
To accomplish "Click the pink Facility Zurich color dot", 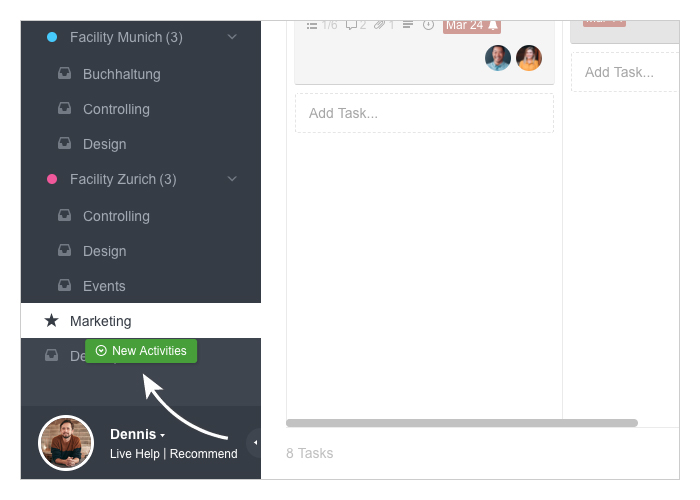I will [x=52, y=179].
